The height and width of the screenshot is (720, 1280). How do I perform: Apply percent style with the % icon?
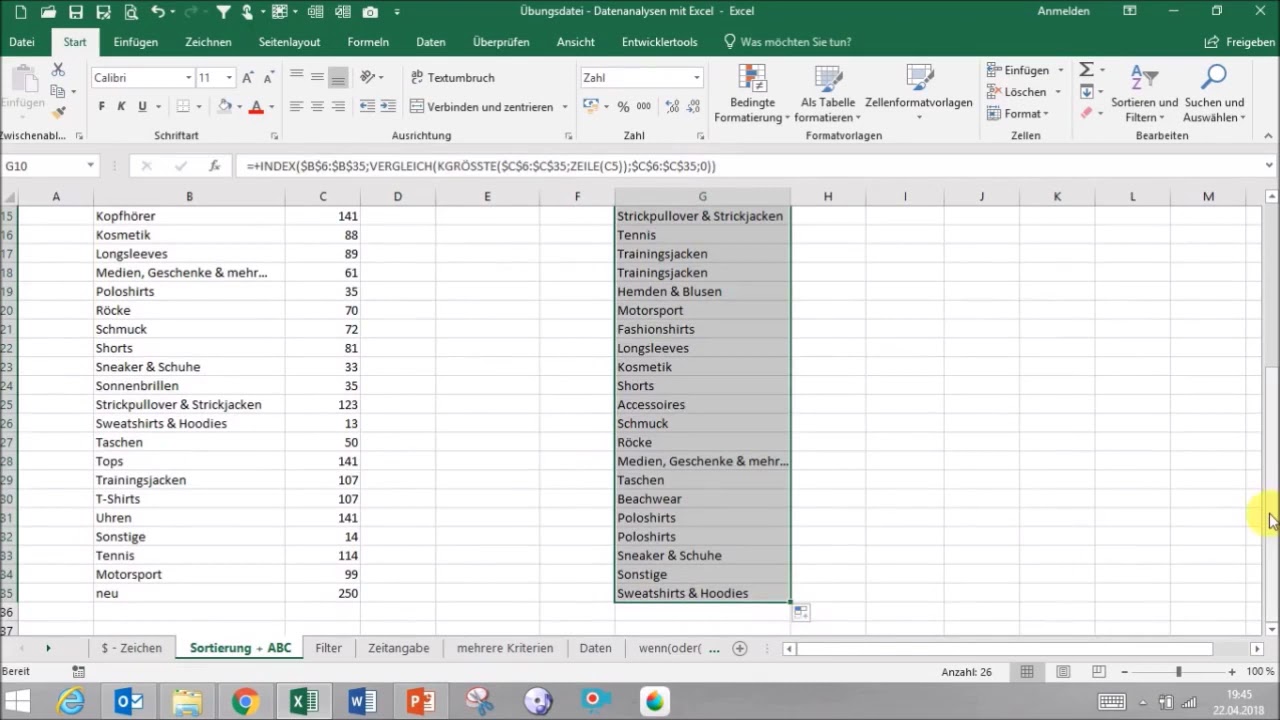click(623, 106)
